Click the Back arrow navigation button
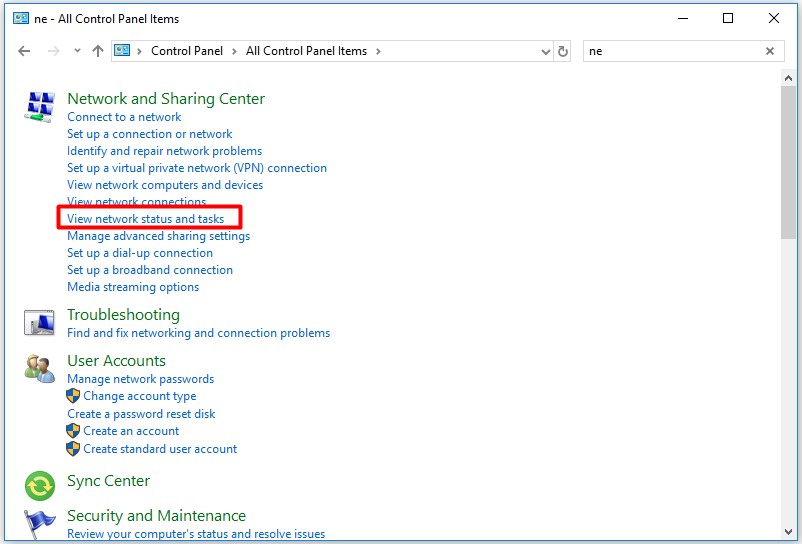 pos(25,51)
